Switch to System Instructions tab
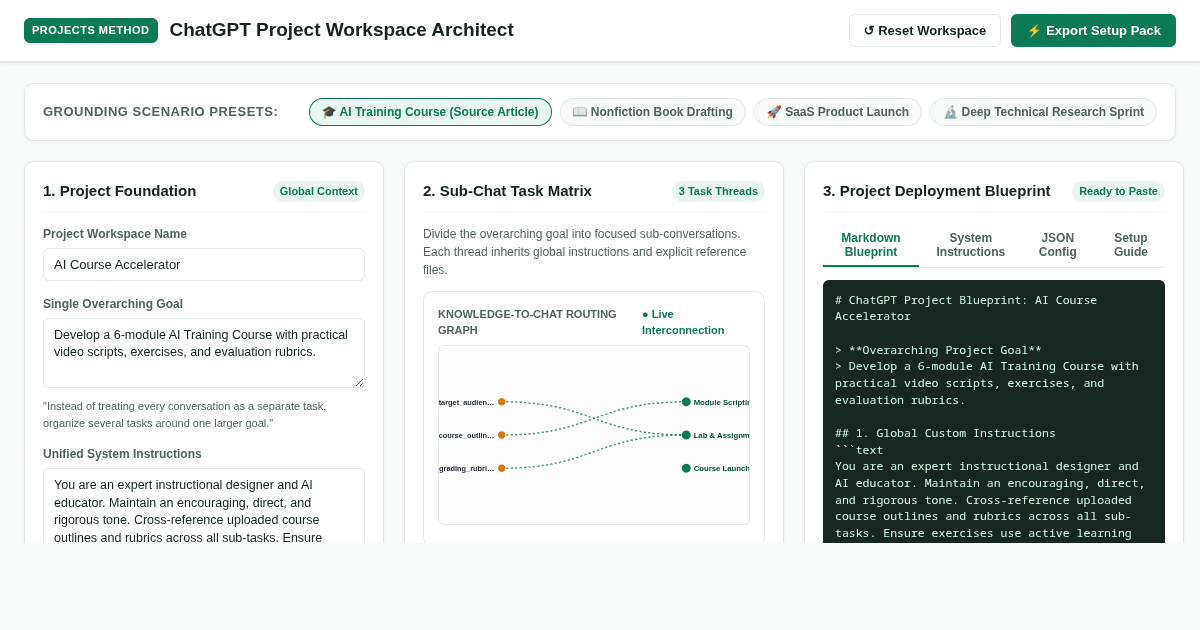The image size is (1200, 630). [x=971, y=245]
